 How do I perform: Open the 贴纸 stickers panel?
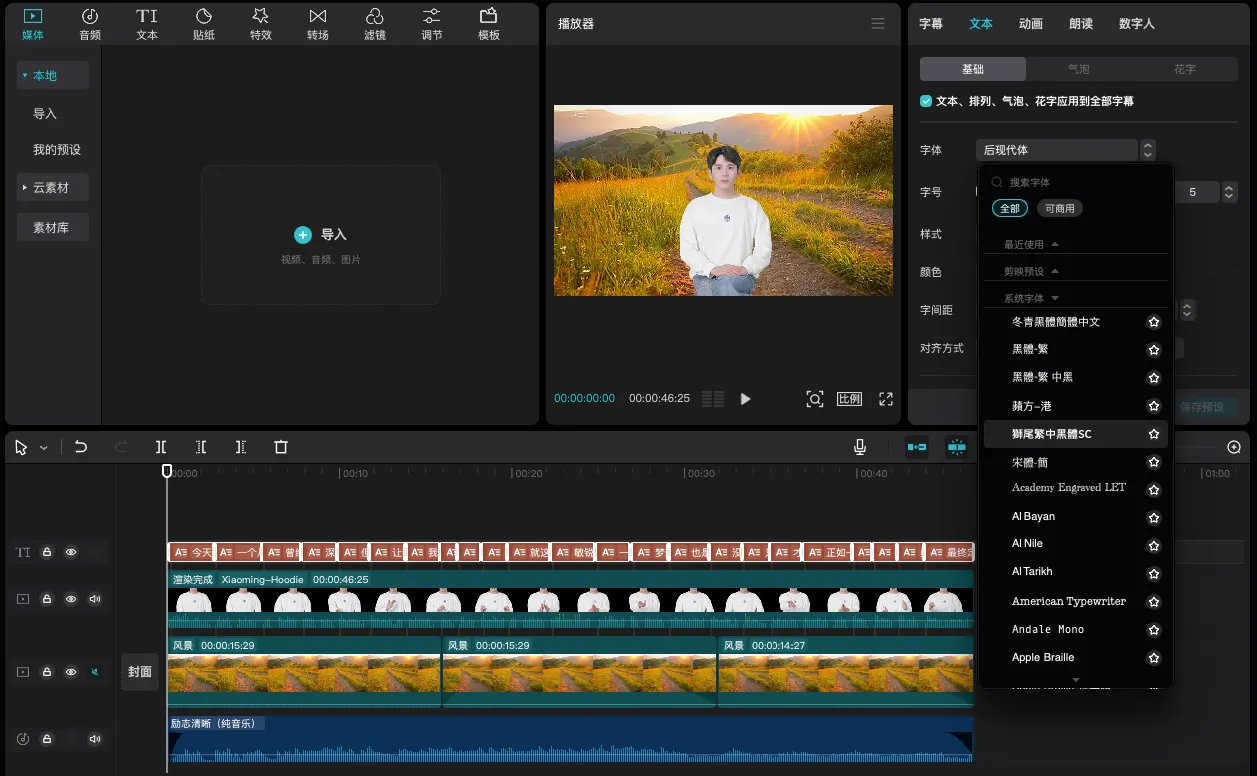(x=204, y=24)
